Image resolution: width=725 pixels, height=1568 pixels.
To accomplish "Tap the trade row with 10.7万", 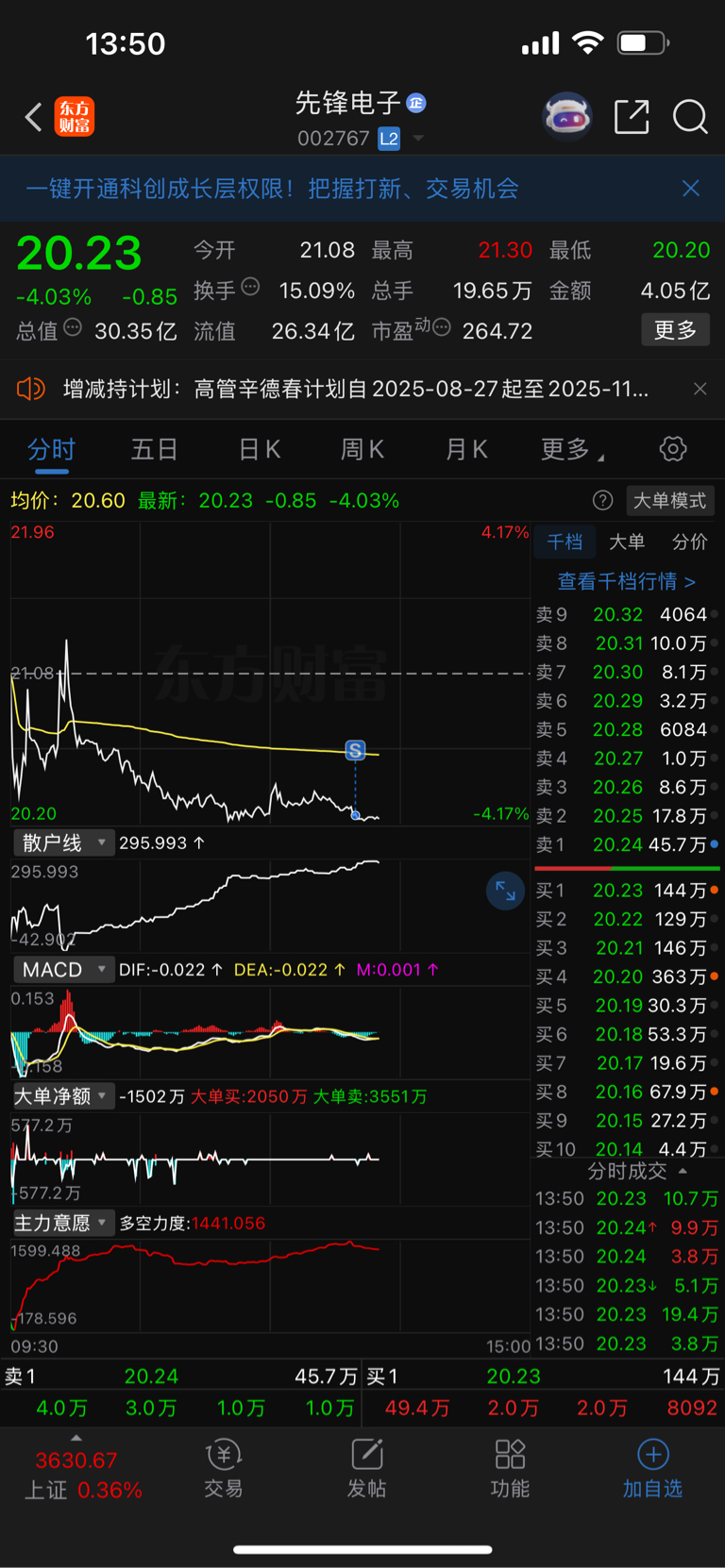I will tap(627, 1198).
